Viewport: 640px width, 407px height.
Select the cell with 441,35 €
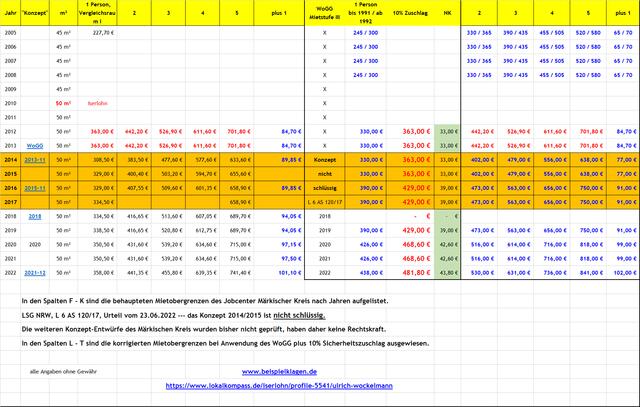click(x=134, y=273)
